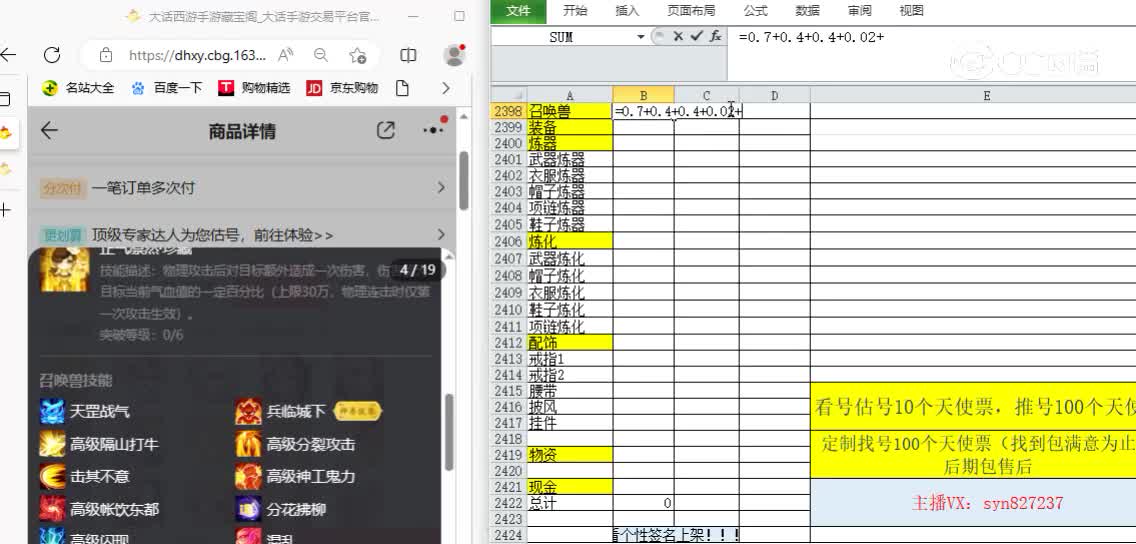The height and width of the screenshot is (544, 1136).
Task: Select column C header
Action: pos(706,95)
